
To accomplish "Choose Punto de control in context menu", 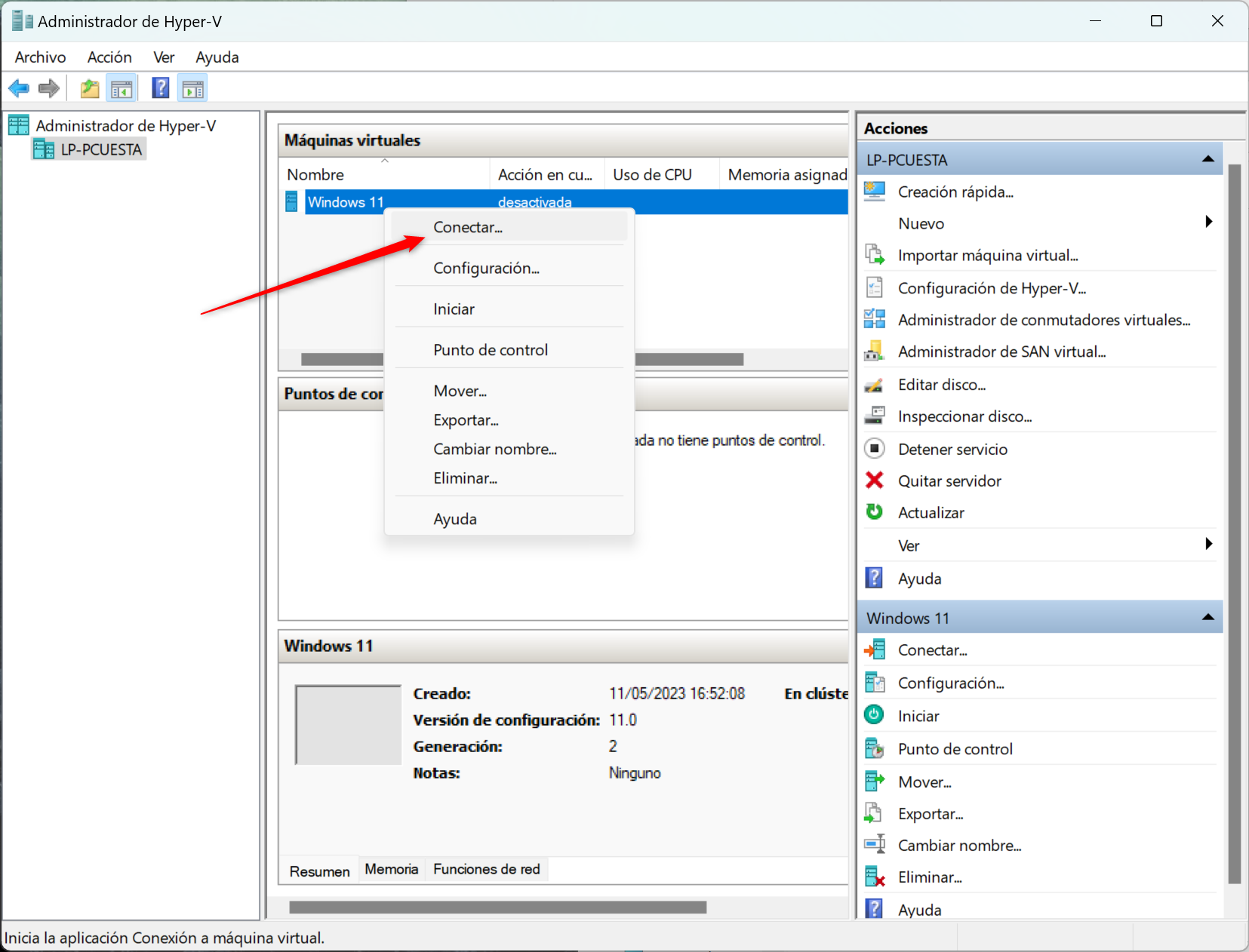I will 509,350.
